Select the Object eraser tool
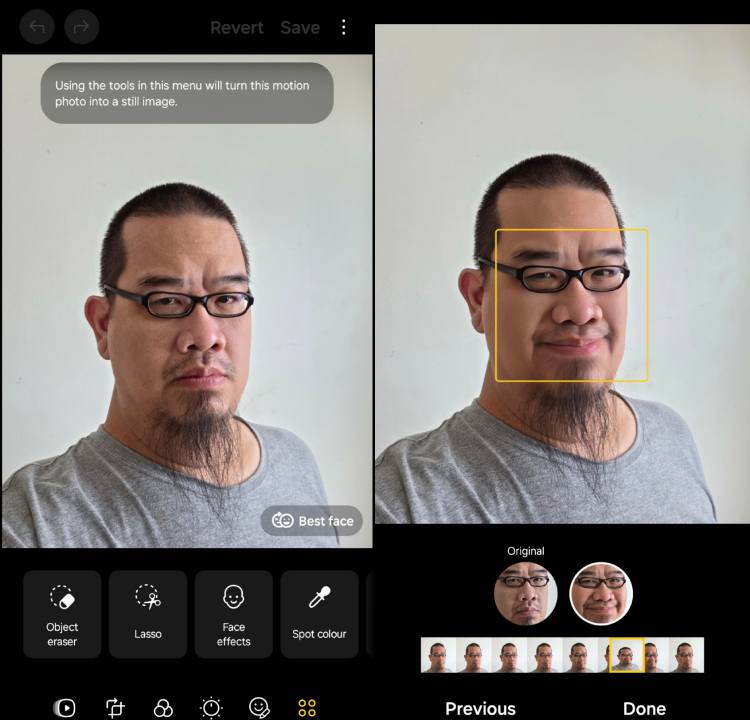Image resolution: width=750 pixels, height=720 pixels. click(62, 614)
